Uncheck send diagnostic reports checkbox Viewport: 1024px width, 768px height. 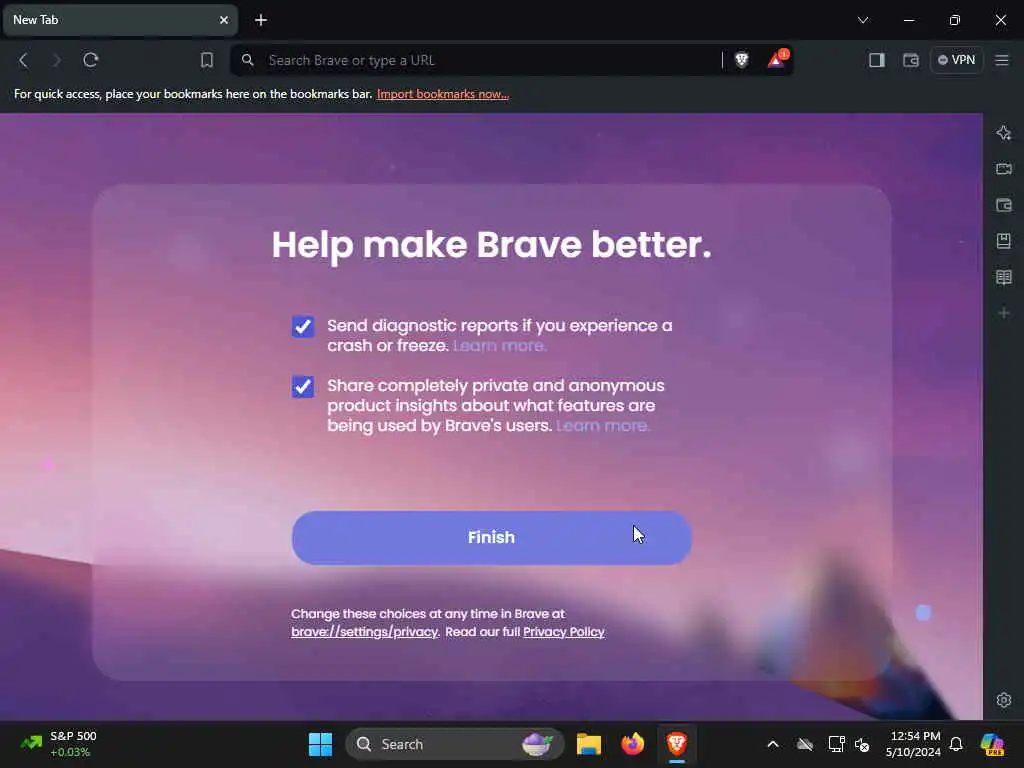coord(302,327)
